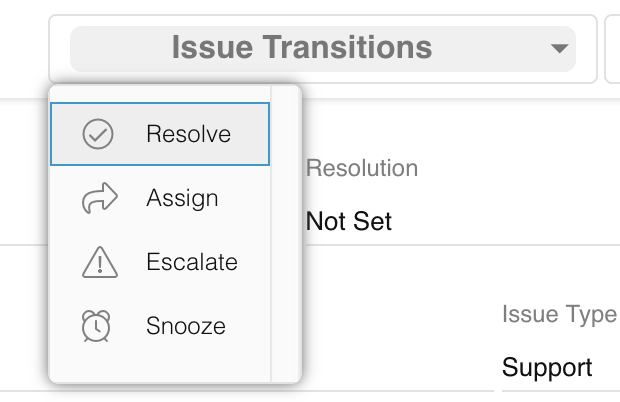Image resolution: width=620 pixels, height=402 pixels.
Task: Click the Snooze alarm clock icon
Action: click(96, 326)
